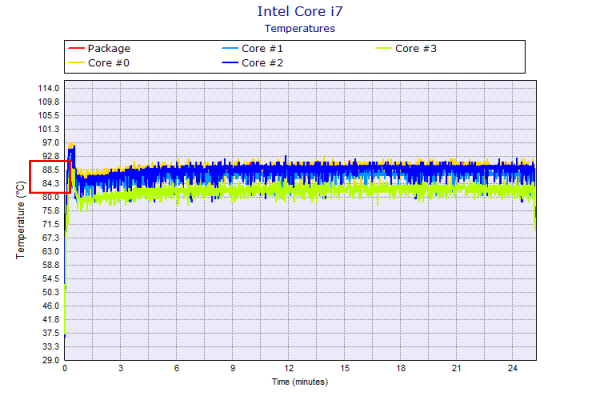Click the 3 minute tick label

point(121,368)
